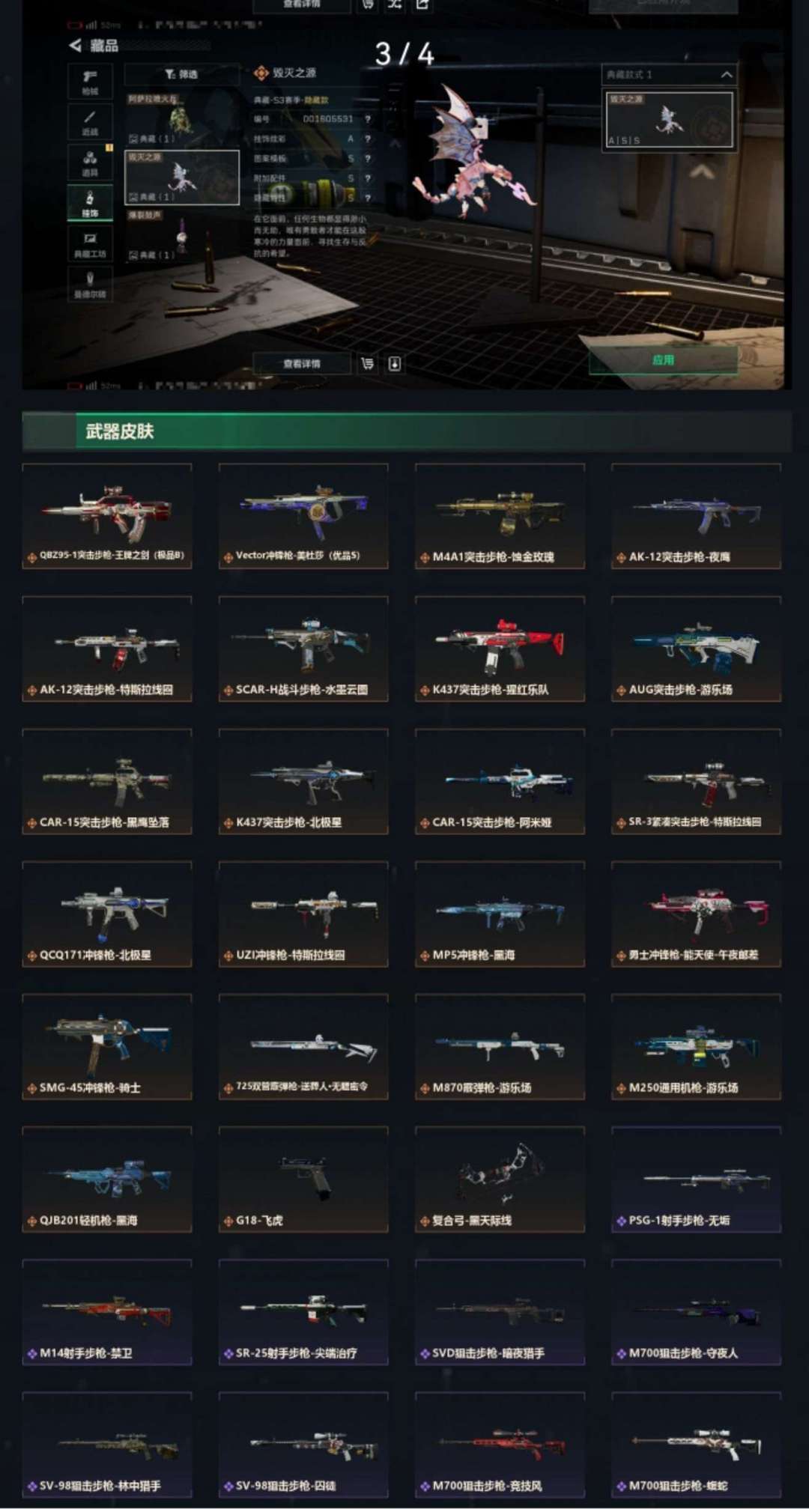
Task: Open the M700狙击步枪-守夜人 skin card
Action: point(696,1312)
